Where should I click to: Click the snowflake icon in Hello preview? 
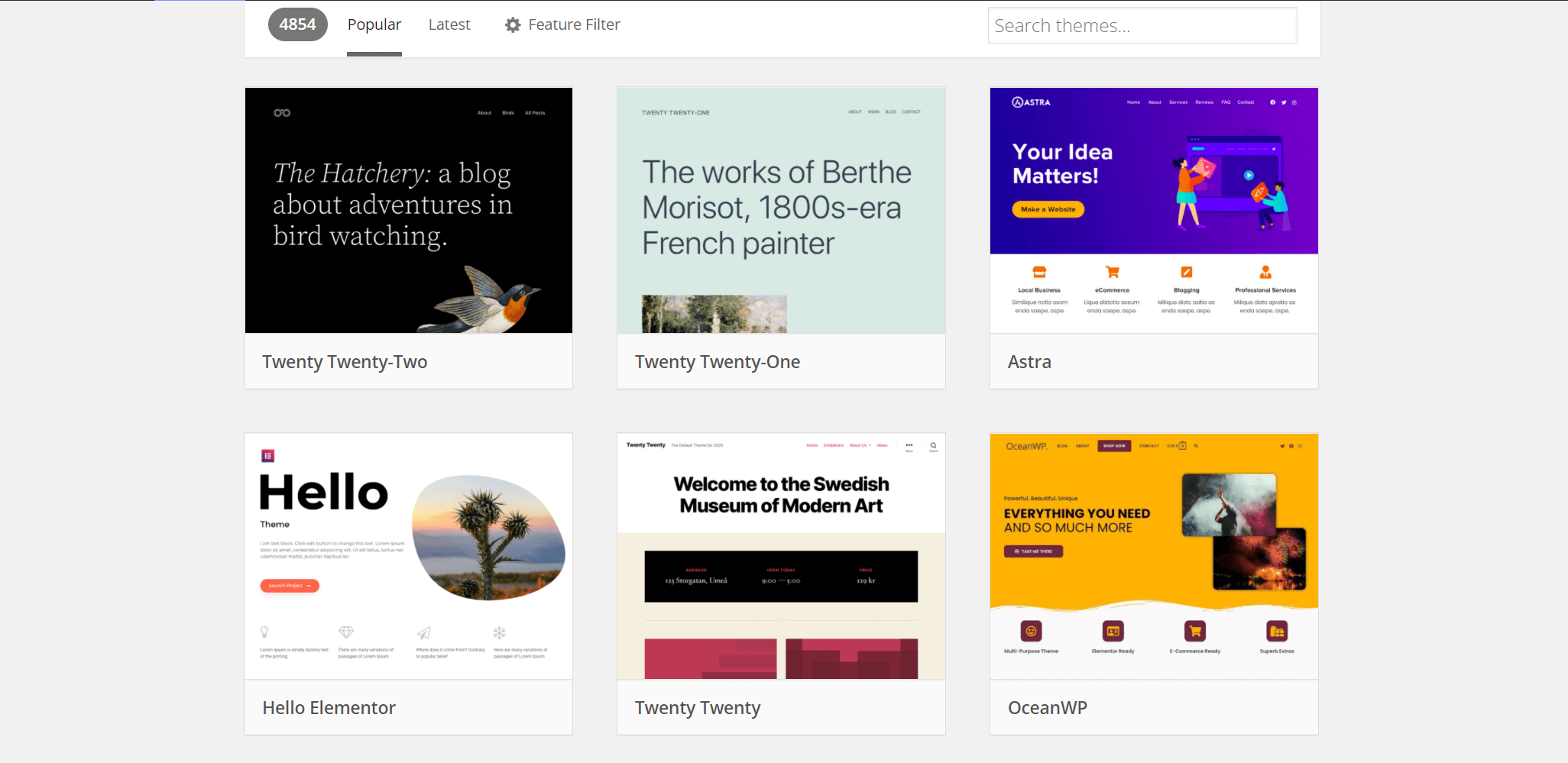[499, 632]
